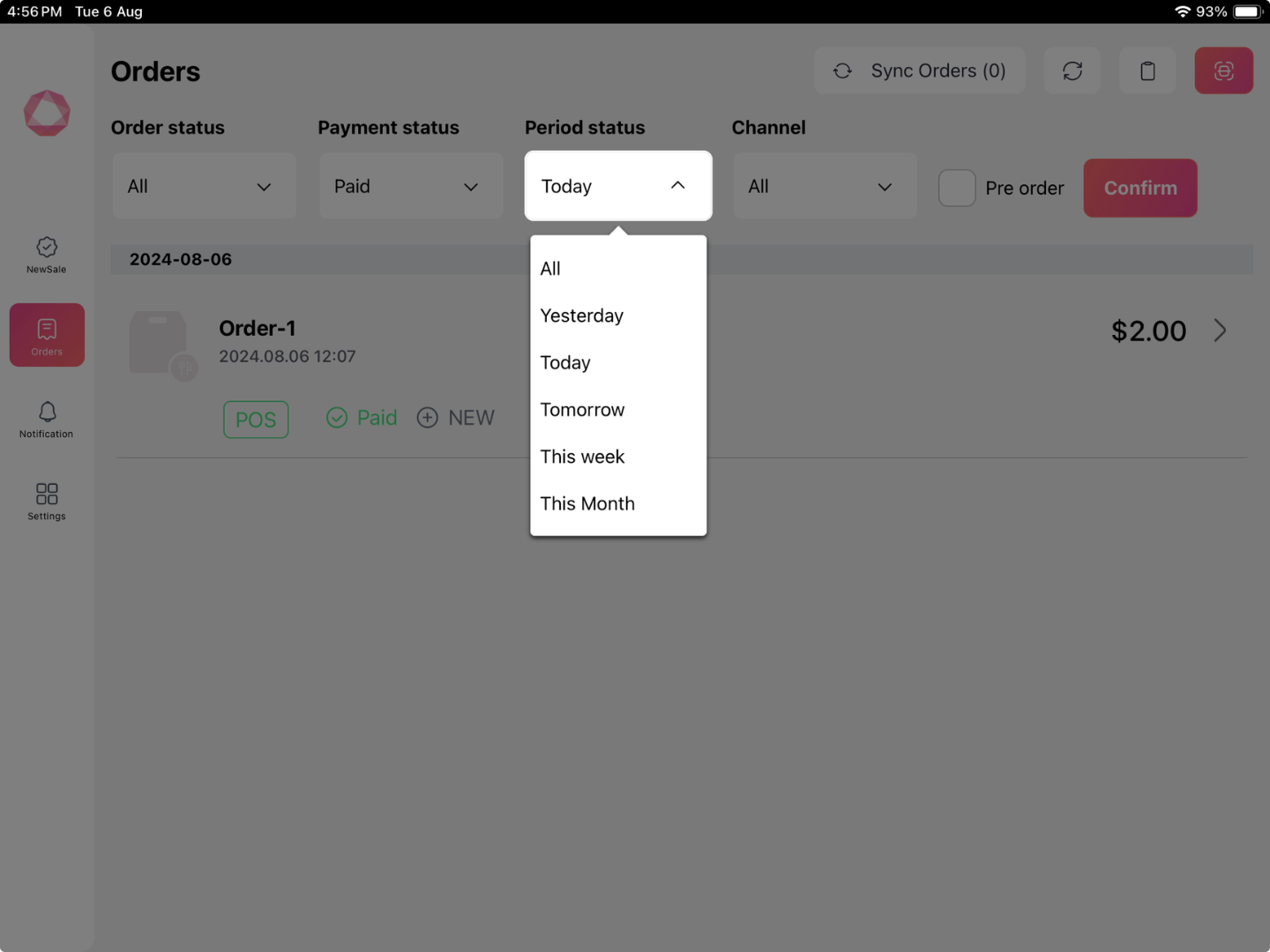The width and height of the screenshot is (1270, 952).
Task: Click the clipboard icon button
Action: click(x=1147, y=71)
